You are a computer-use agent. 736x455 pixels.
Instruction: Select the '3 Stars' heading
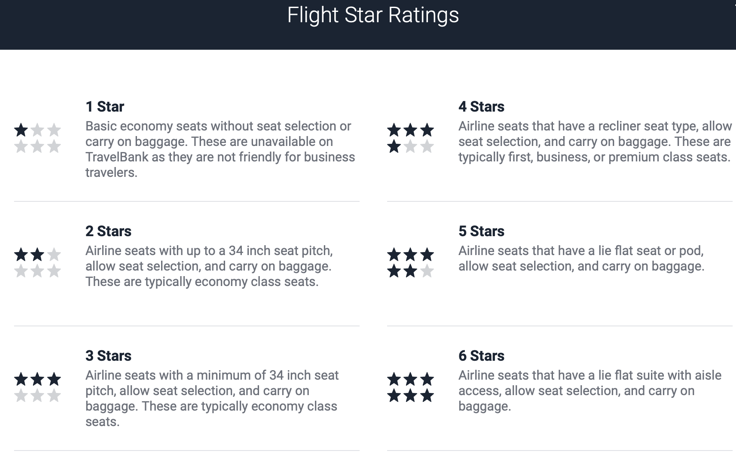click(x=108, y=355)
